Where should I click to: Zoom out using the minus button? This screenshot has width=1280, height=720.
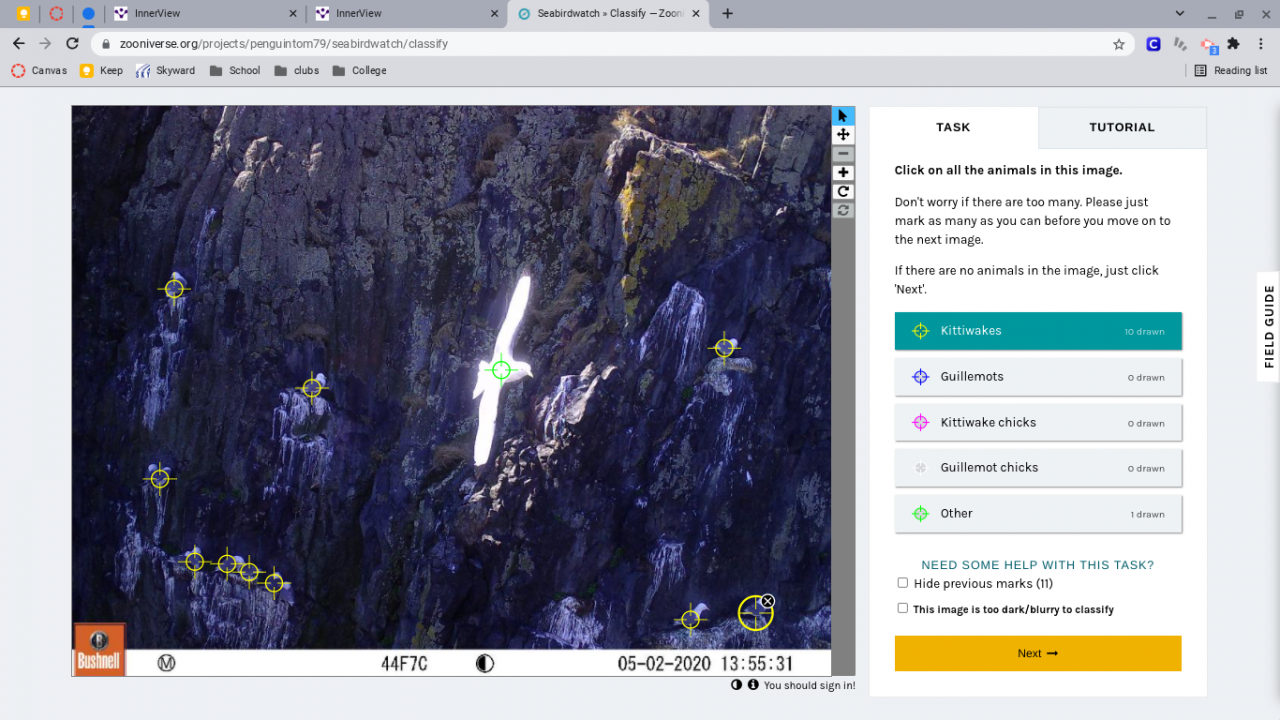tap(843, 154)
